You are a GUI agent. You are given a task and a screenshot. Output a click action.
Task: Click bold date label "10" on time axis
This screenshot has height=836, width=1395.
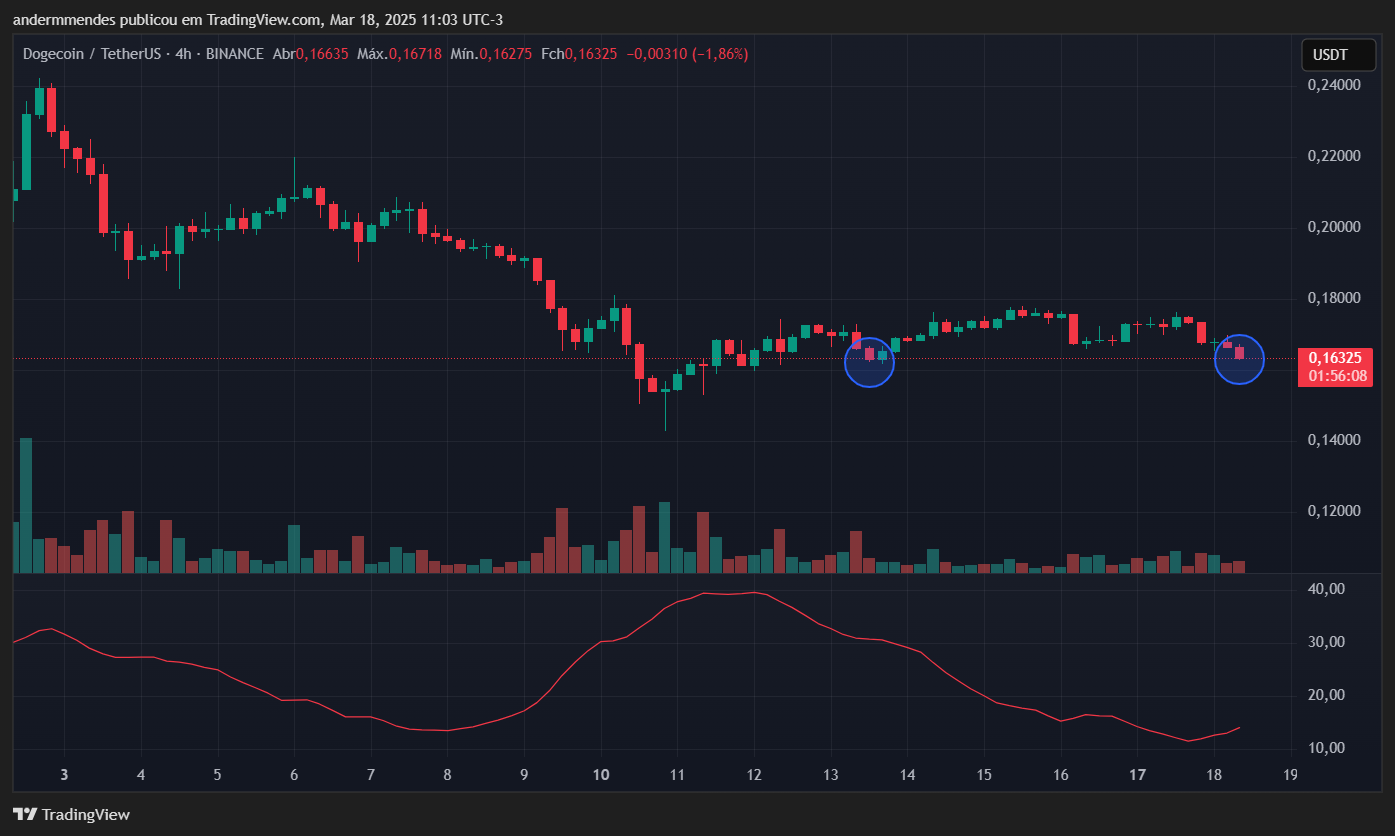[601, 775]
